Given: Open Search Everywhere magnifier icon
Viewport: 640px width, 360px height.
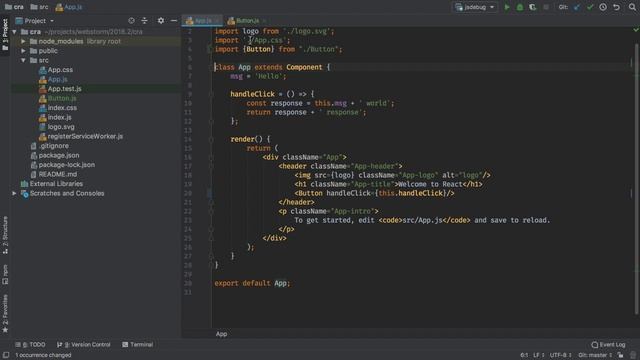Looking at the screenshot, I should coord(632,7).
